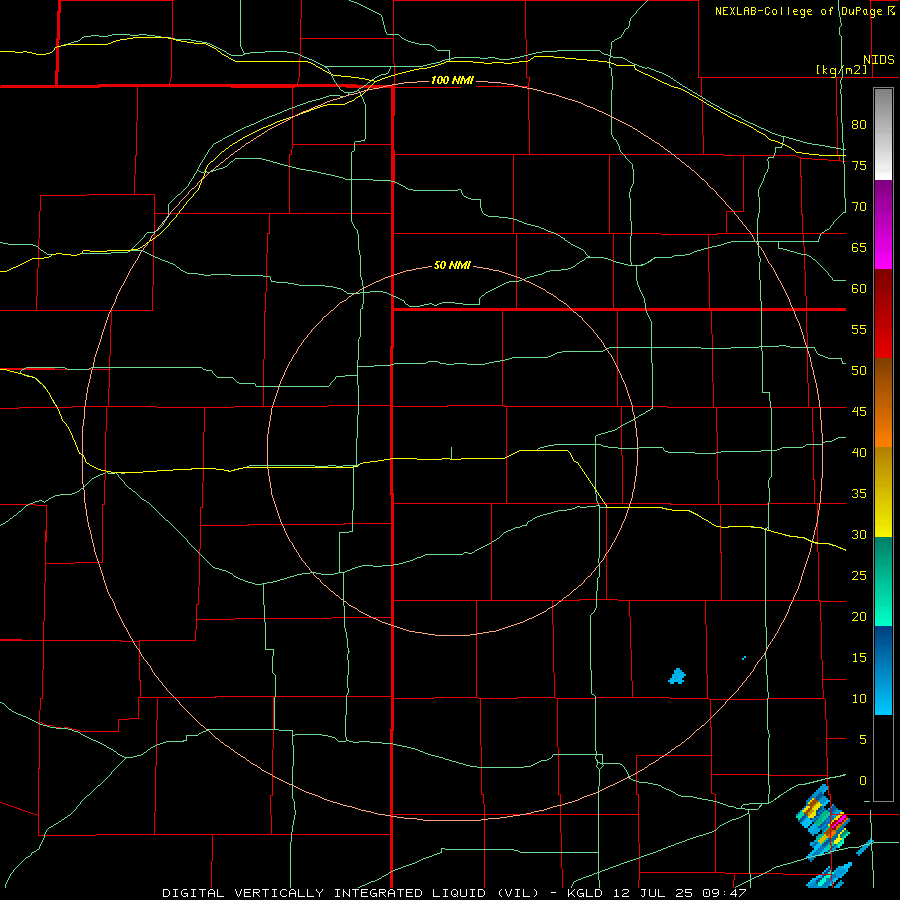The height and width of the screenshot is (900, 900).
Task: Click the orange-brown segment of the color bar
Action: [x=883, y=403]
